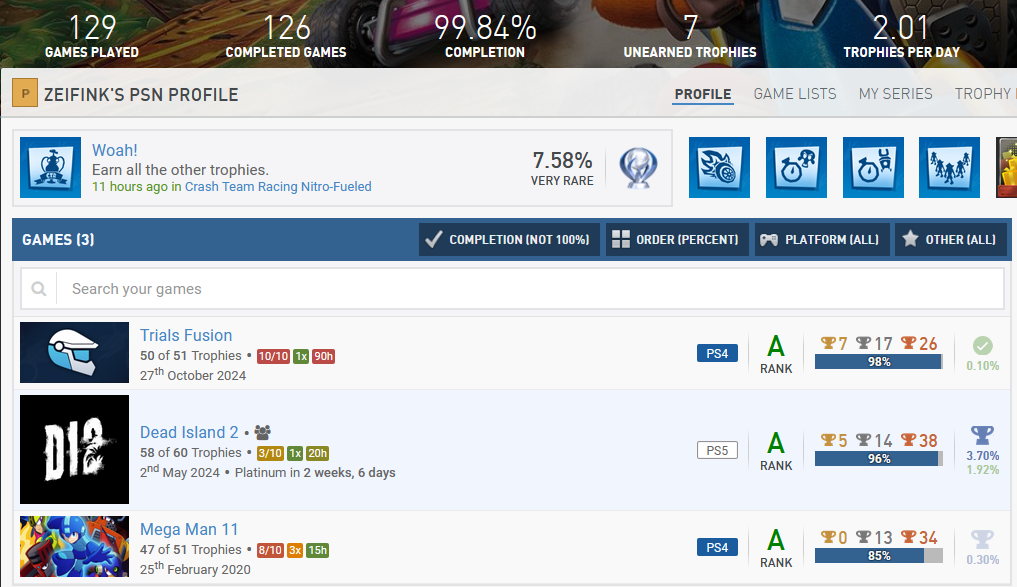Click the green checkmark on Trials Fusion
The image size is (1017, 587).
coord(983,346)
